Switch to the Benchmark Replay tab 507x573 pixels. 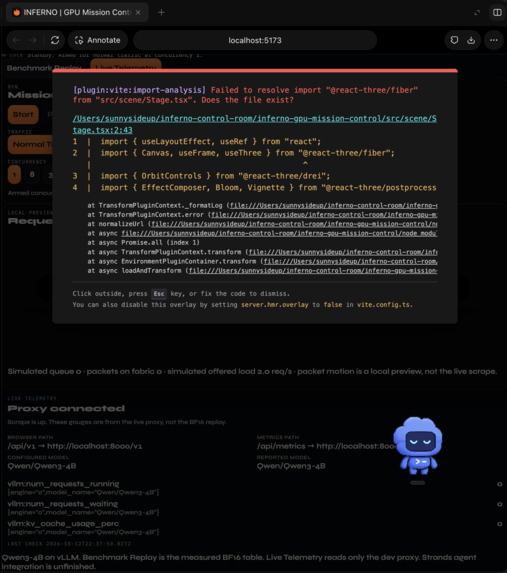click(44, 68)
